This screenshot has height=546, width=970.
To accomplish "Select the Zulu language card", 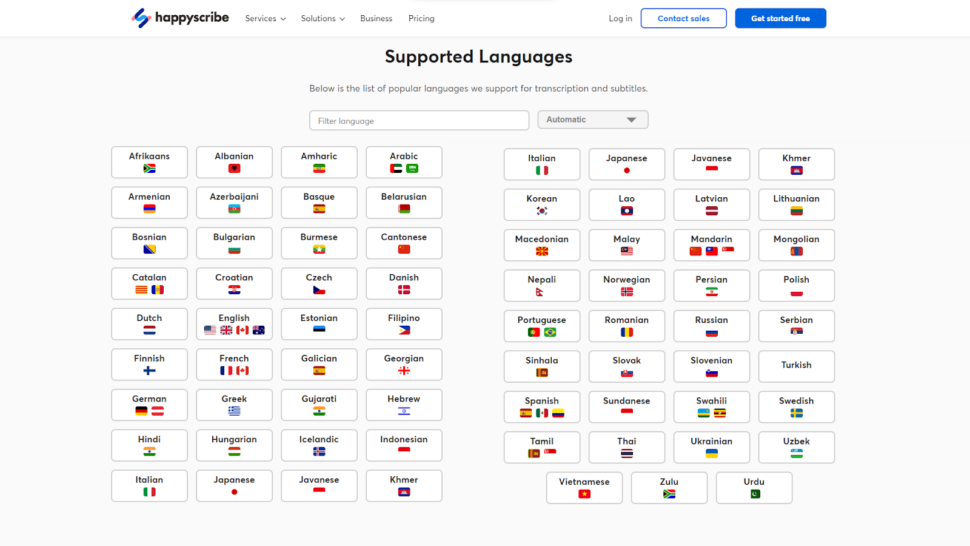I will point(669,488).
